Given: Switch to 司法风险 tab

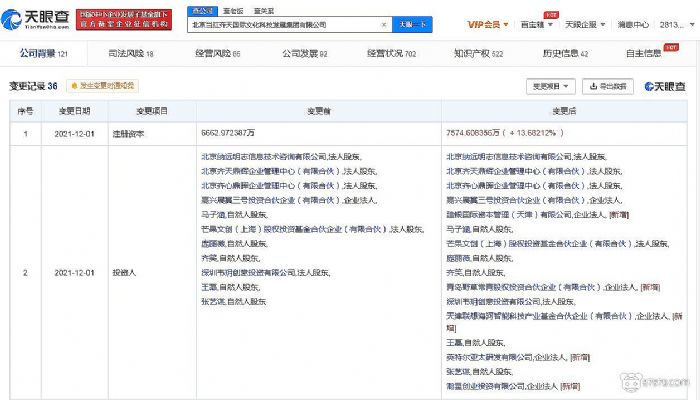Looking at the screenshot, I should pyautogui.click(x=131, y=54).
